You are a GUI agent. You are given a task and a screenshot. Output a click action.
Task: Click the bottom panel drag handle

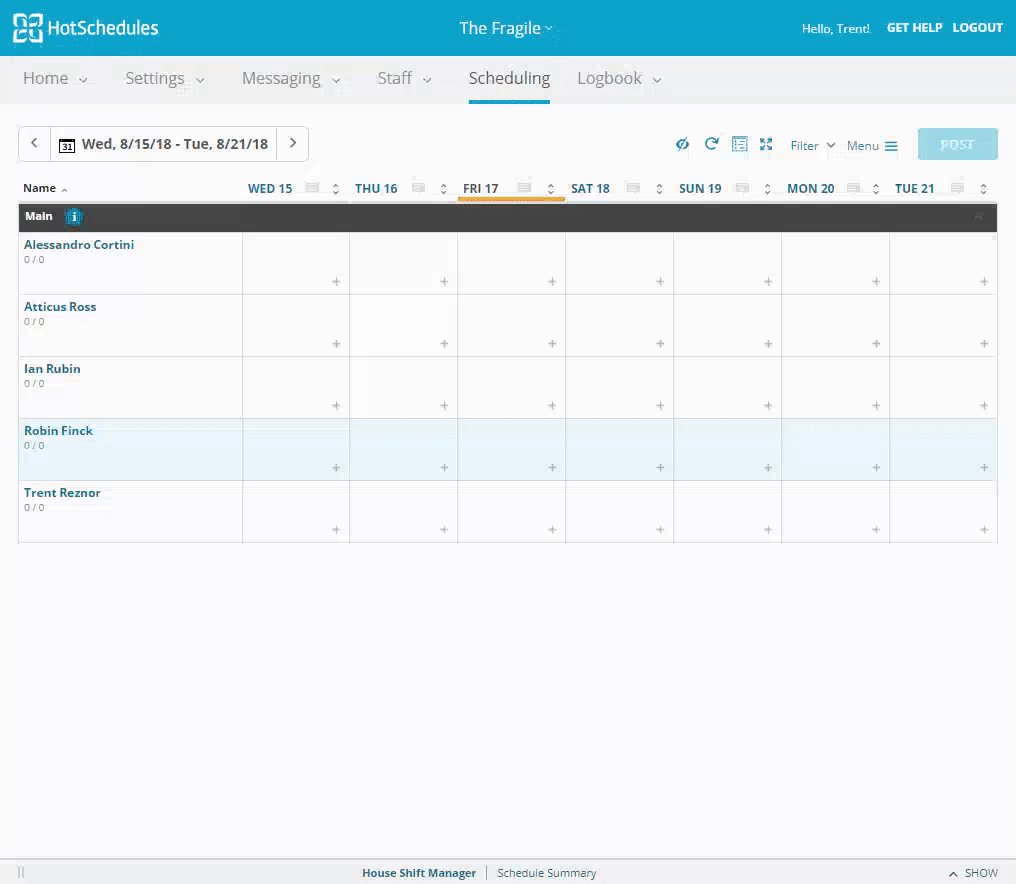tap(21, 872)
